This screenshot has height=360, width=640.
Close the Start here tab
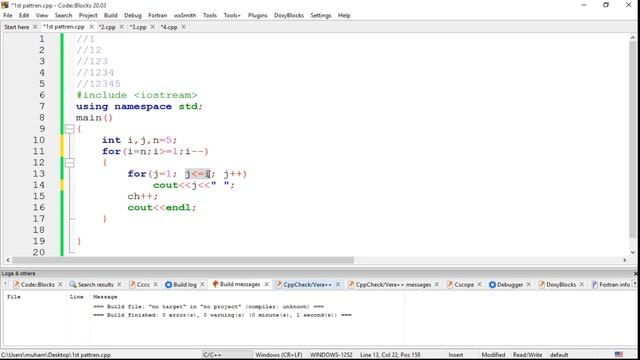(x=35, y=27)
